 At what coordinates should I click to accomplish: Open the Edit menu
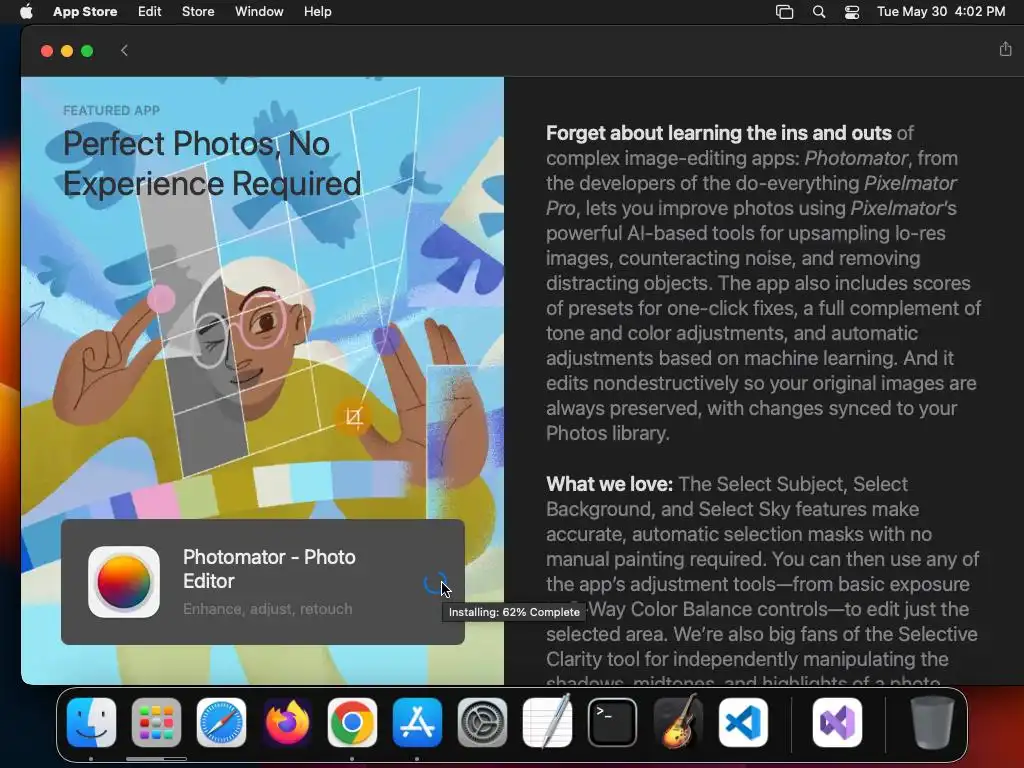[150, 12]
